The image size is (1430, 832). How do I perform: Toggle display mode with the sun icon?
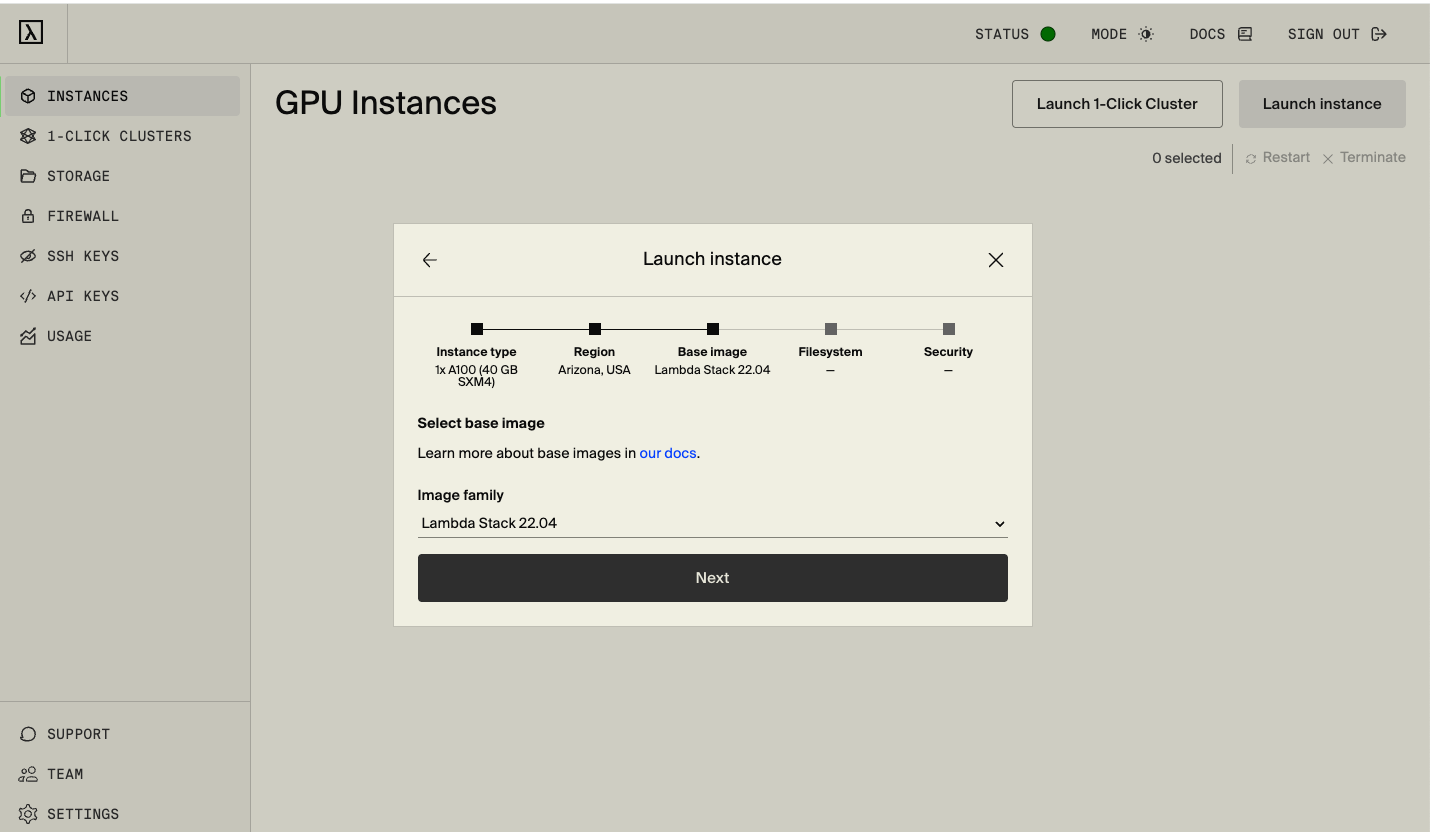coord(1146,33)
